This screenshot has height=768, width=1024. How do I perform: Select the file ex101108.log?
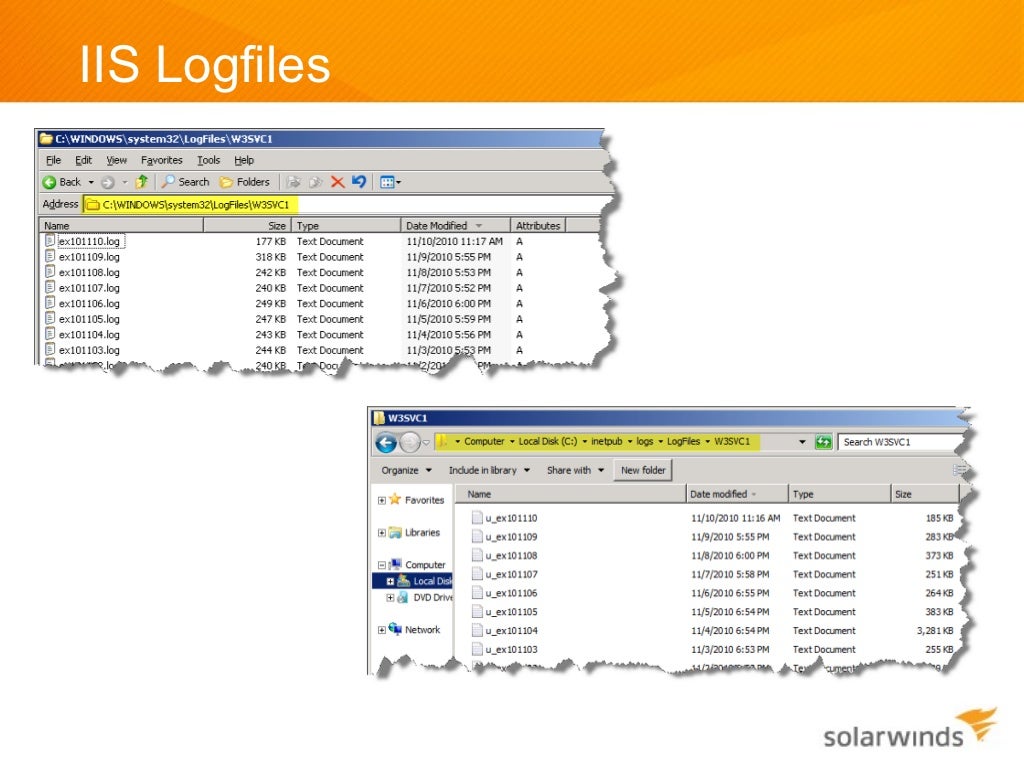point(89,272)
